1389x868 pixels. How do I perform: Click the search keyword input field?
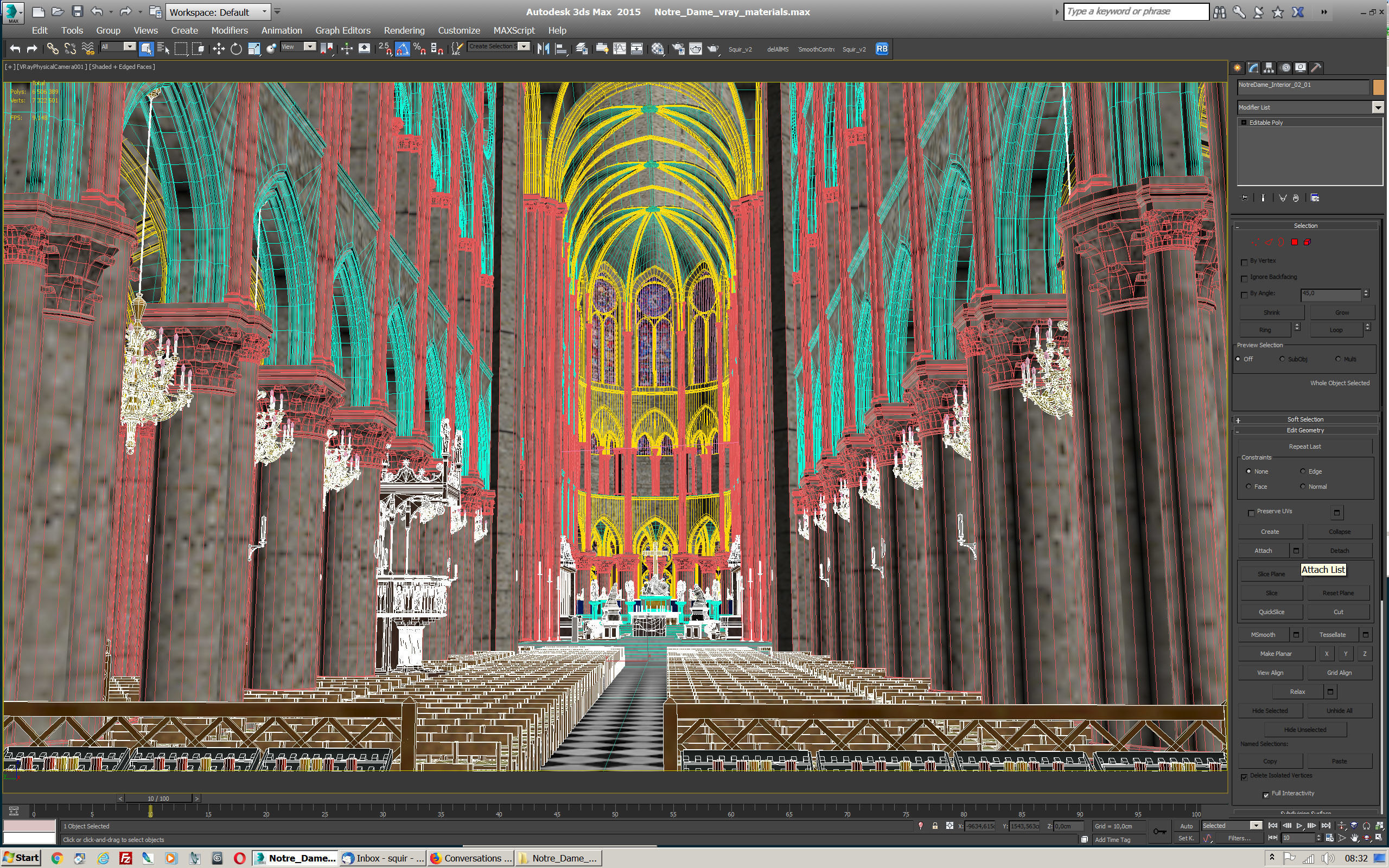tap(1136, 11)
